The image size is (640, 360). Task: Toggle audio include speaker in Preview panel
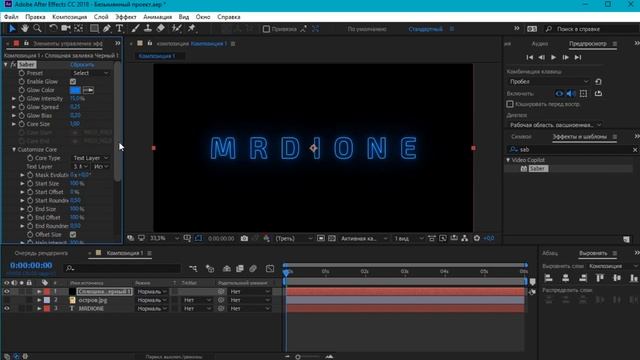(x=571, y=94)
